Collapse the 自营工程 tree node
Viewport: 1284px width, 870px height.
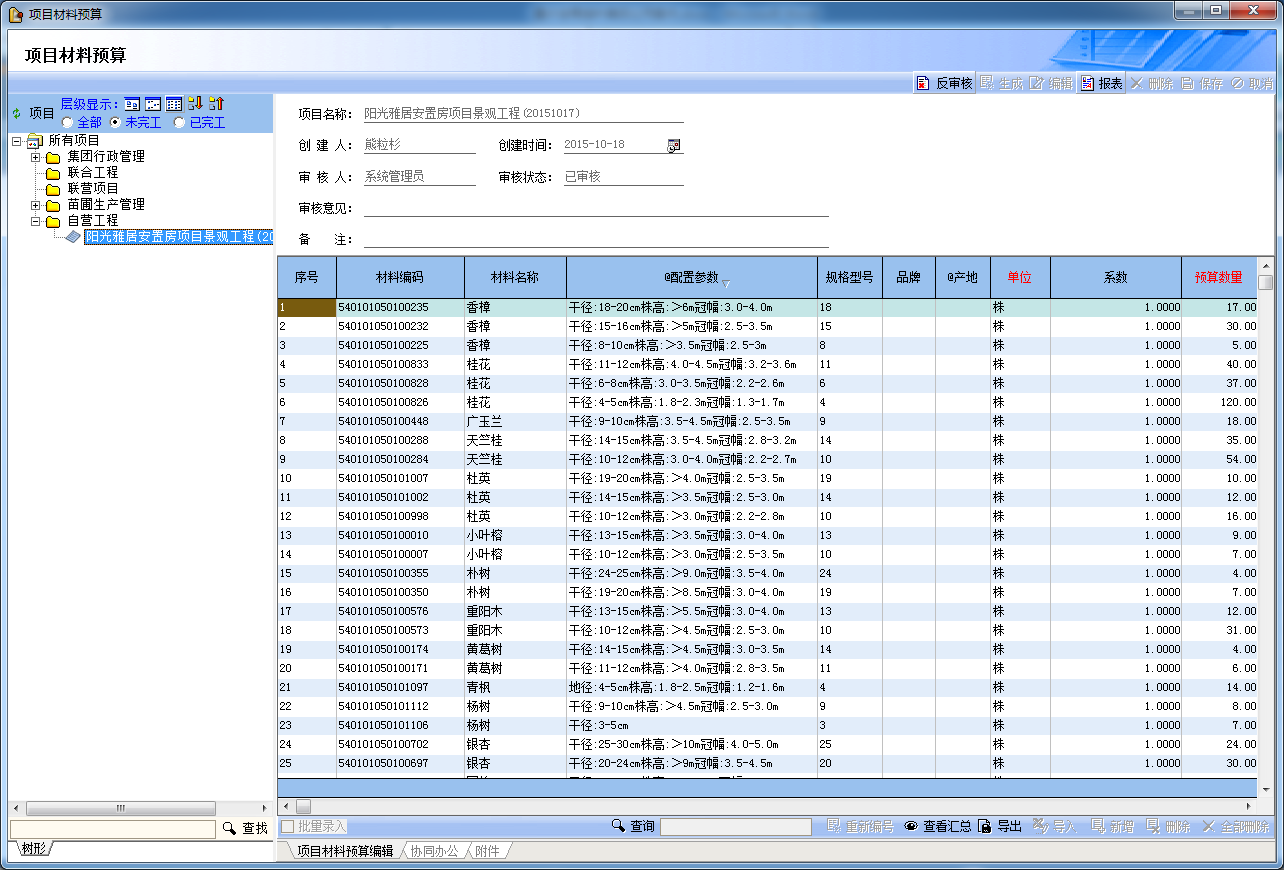tap(35, 221)
